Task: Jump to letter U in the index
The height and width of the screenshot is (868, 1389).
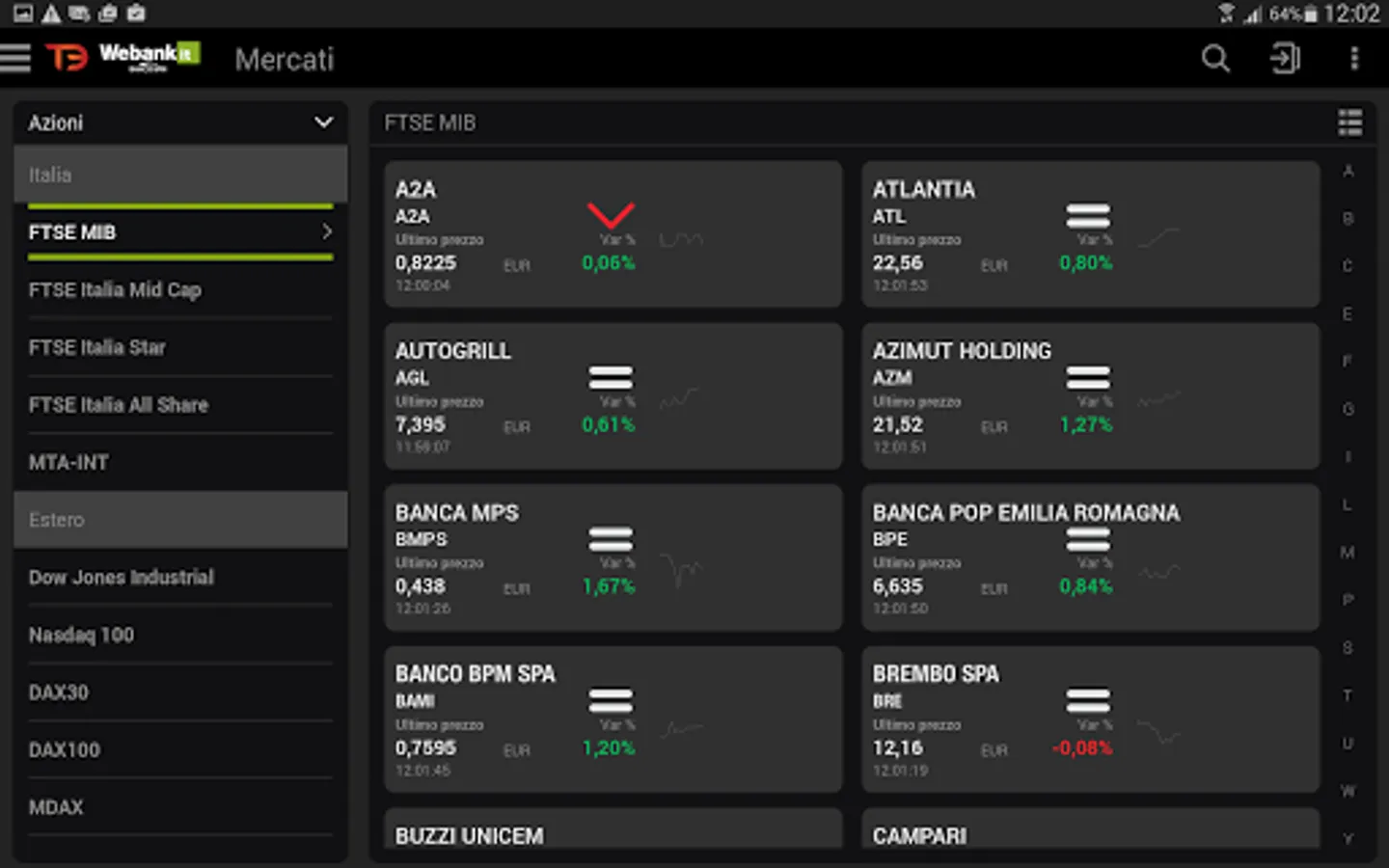Action: 1348,744
